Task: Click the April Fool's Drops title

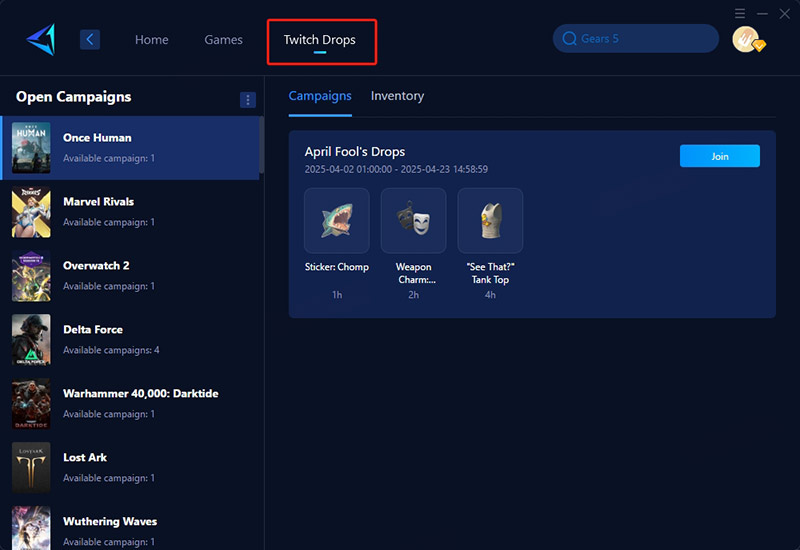Action: [355, 152]
